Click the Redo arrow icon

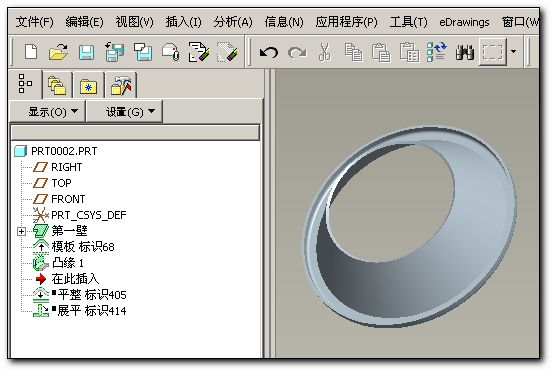297,53
